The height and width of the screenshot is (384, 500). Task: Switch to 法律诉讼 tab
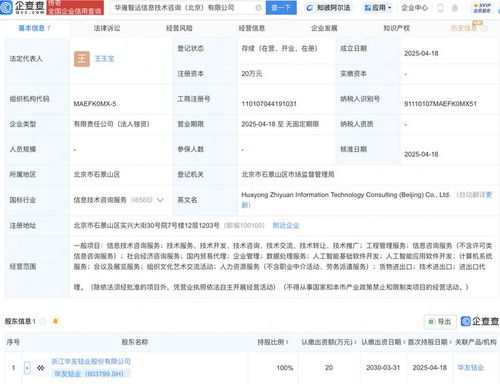(107, 28)
